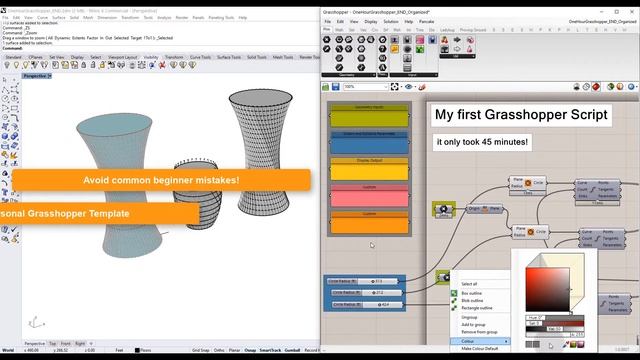Click Ungroup in the context menu
640x360 pixels.
[469, 317]
